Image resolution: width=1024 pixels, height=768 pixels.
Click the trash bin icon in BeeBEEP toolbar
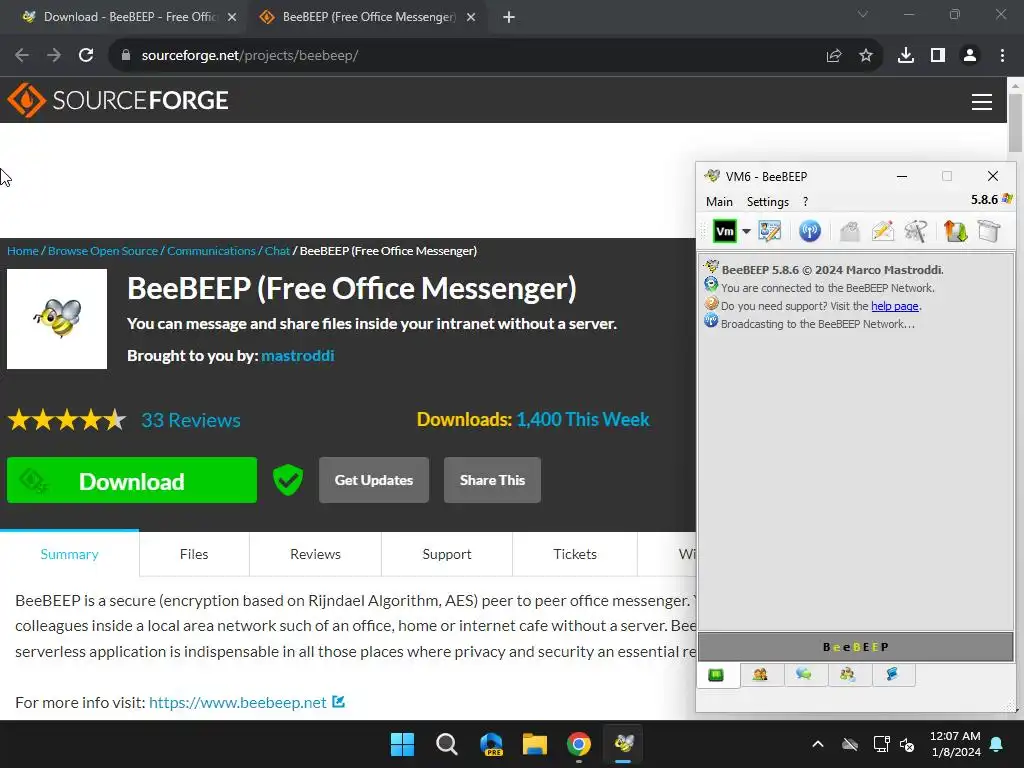point(989,231)
